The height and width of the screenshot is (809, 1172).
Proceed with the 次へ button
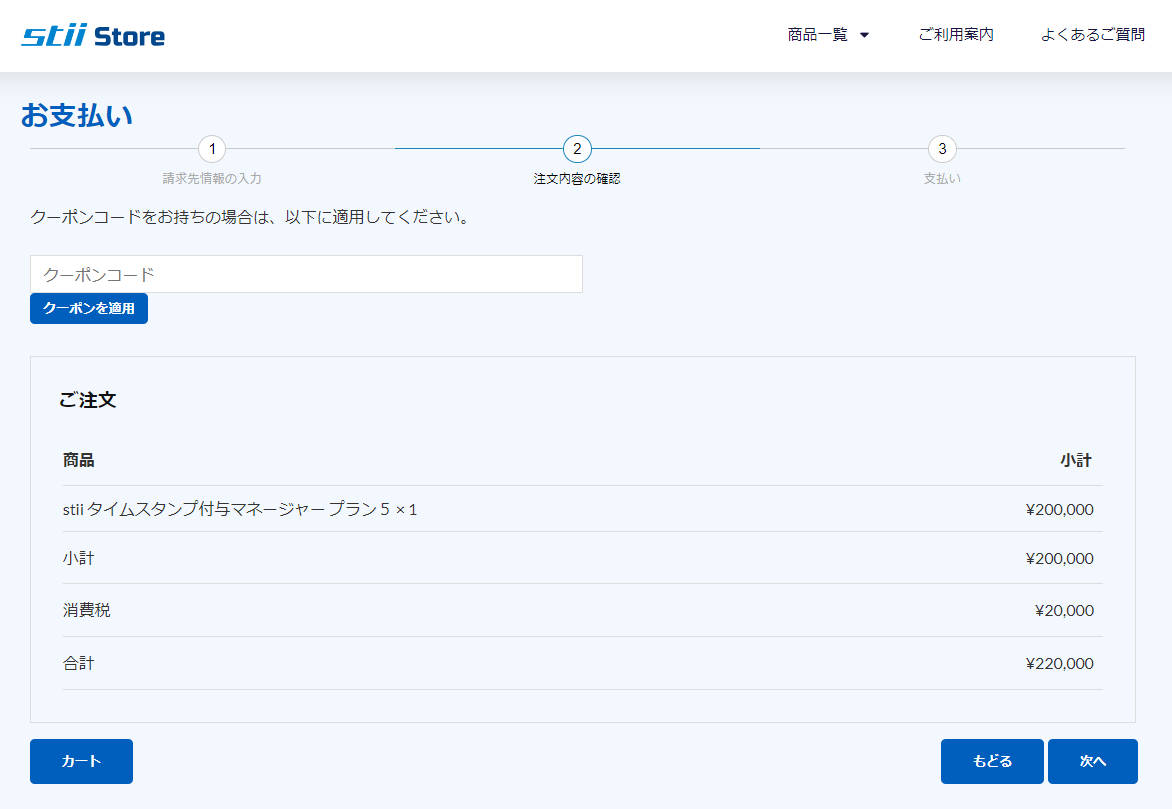(1092, 762)
